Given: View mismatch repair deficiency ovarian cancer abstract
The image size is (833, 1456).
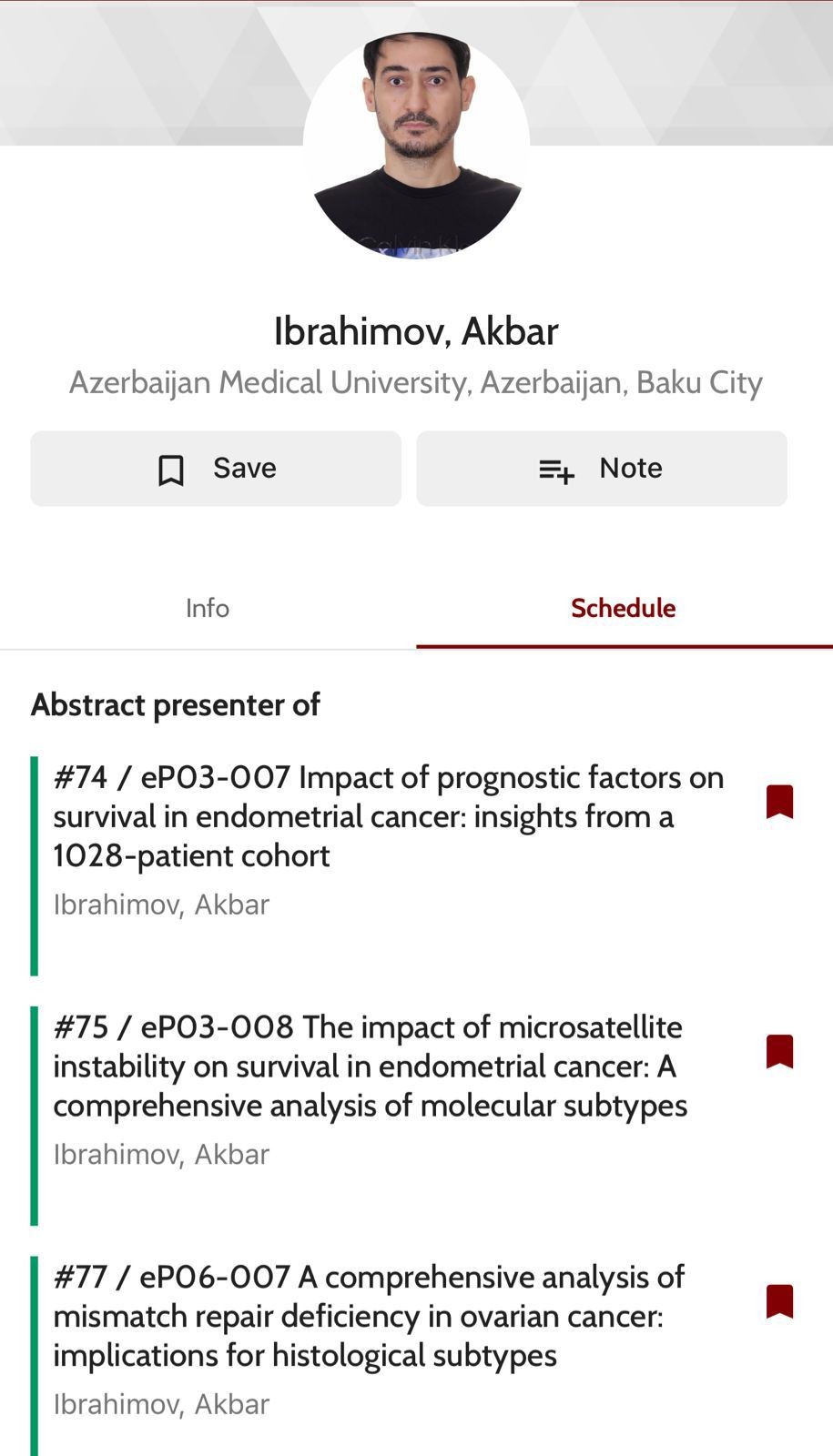Looking at the screenshot, I should pyautogui.click(x=369, y=1316).
